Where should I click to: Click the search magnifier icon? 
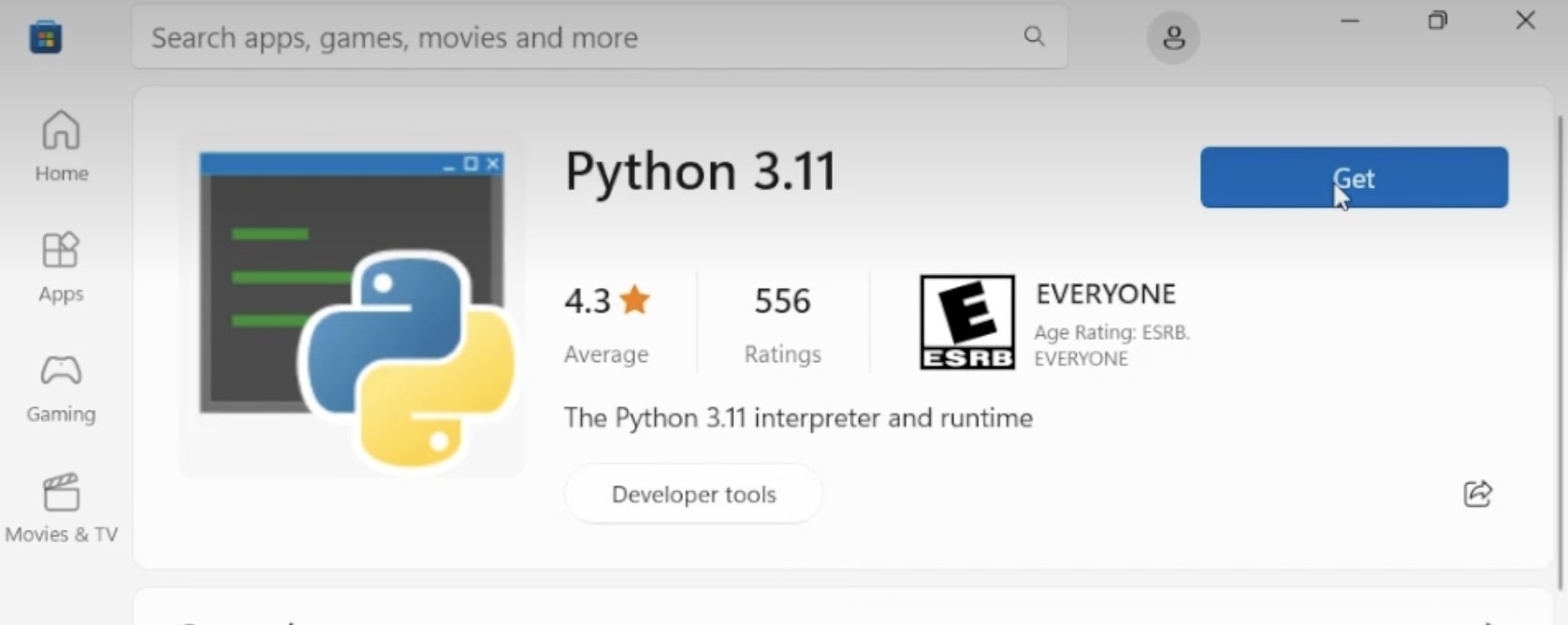click(1034, 36)
